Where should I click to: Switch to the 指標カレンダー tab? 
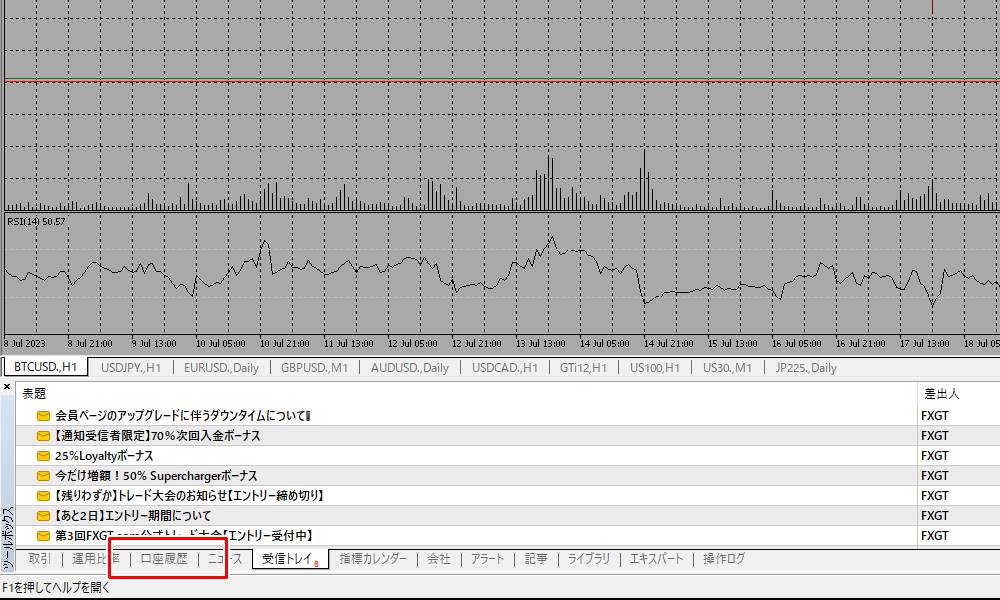click(373, 559)
